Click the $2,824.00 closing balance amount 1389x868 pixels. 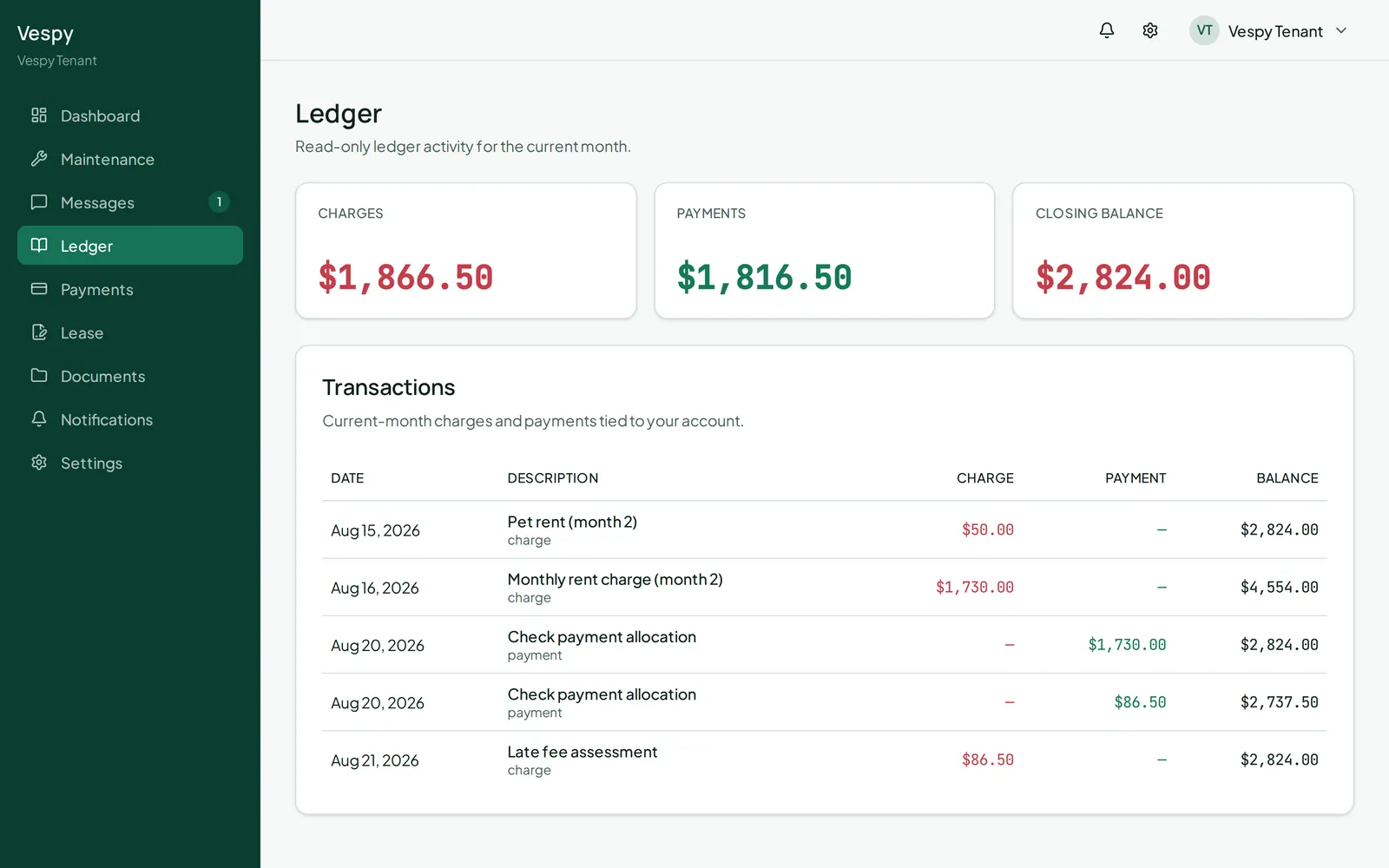pyautogui.click(x=1122, y=278)
